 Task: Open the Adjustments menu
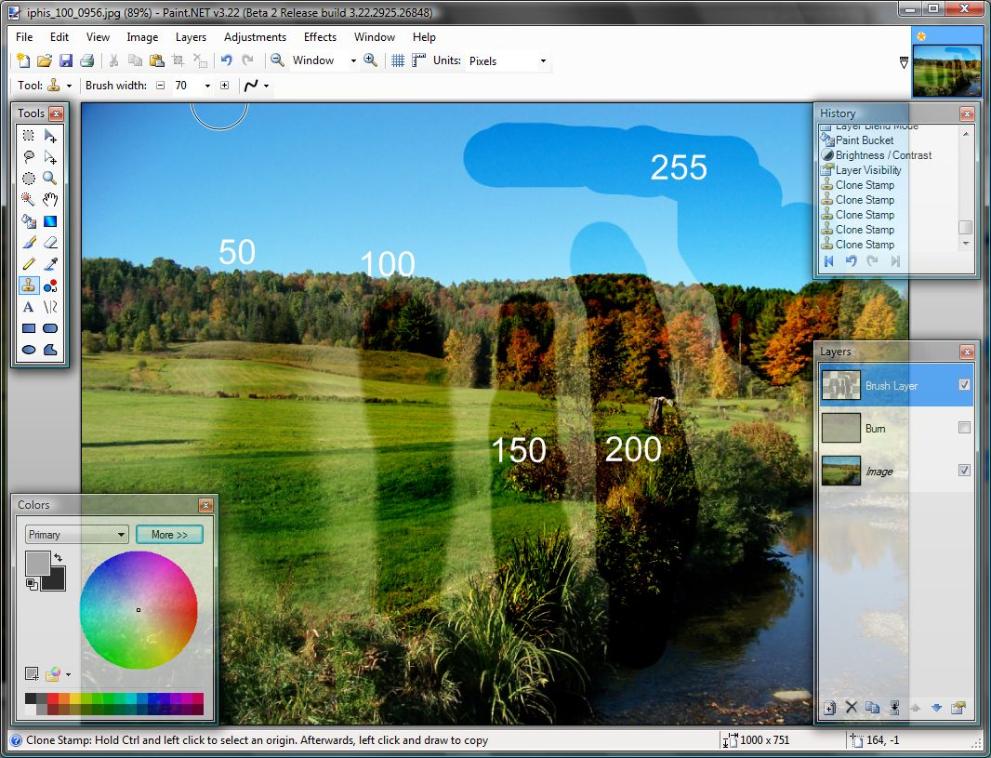click(x=255, y=37)
